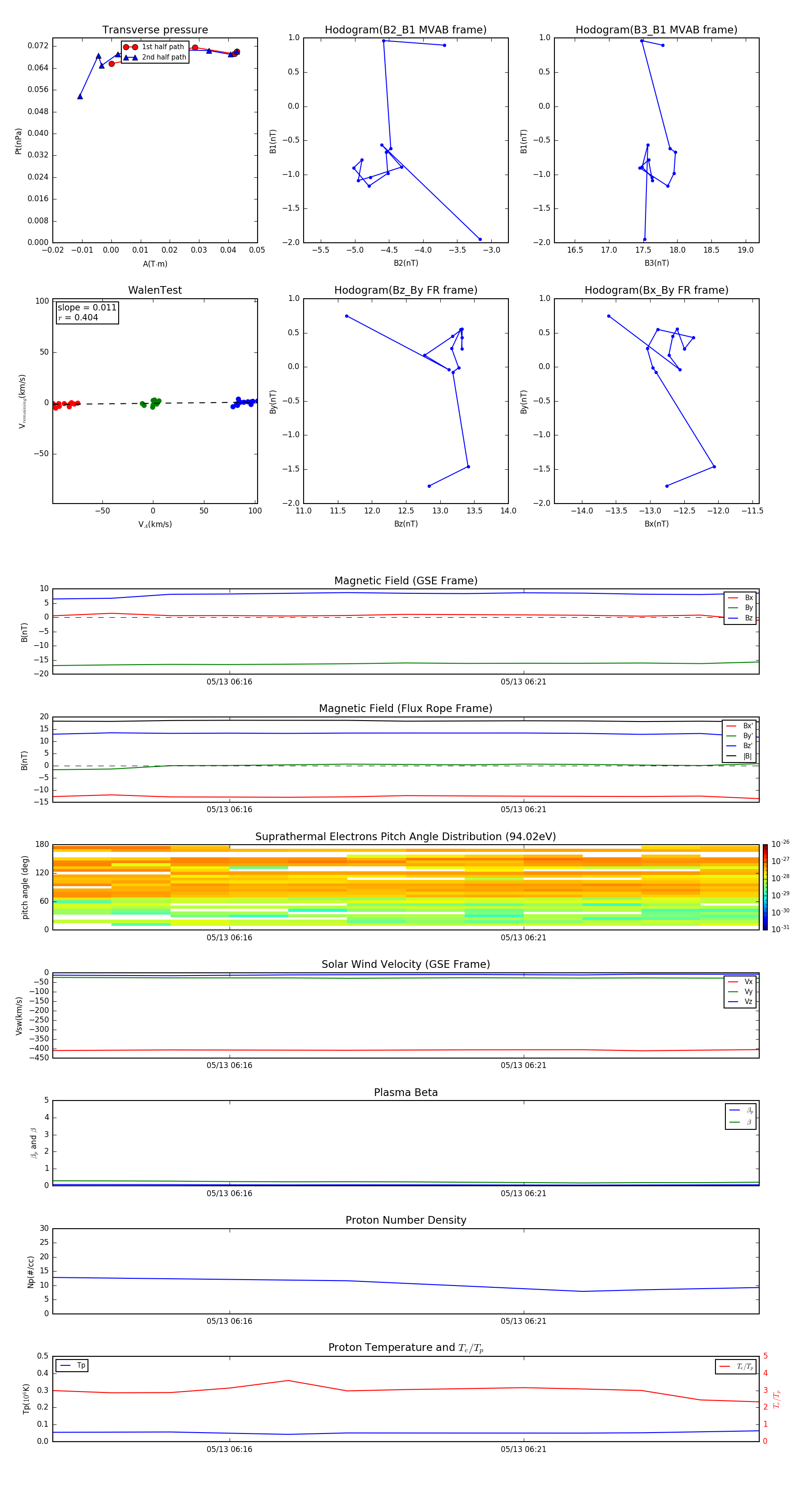Viewport: 812px width, 1489px height.
Task: Select Bz' legend entry in Flux Rope plot
Action: pos(739,746)
